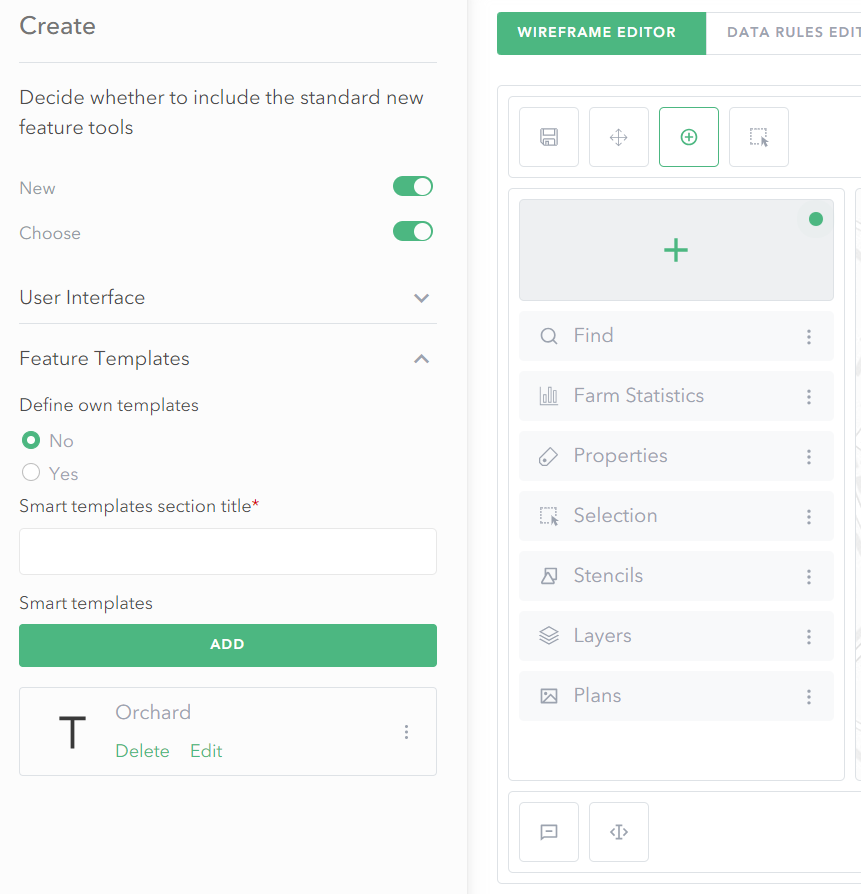Open the options menu for Plans
This screenshot has width=861, height=894.
pos(809,697)
